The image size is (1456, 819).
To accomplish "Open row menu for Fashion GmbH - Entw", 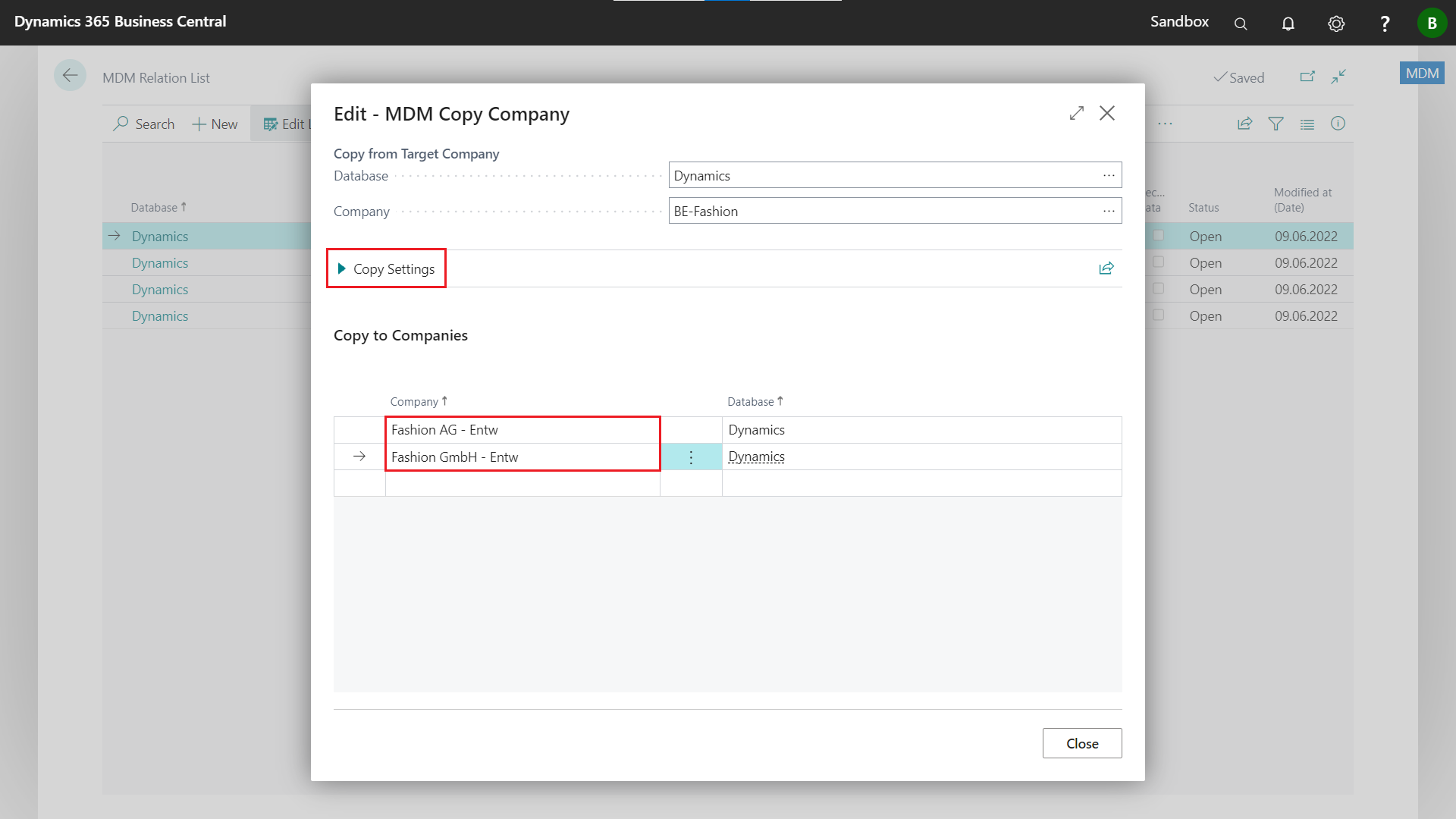I will pyautogui.click(x=691, y=457).
